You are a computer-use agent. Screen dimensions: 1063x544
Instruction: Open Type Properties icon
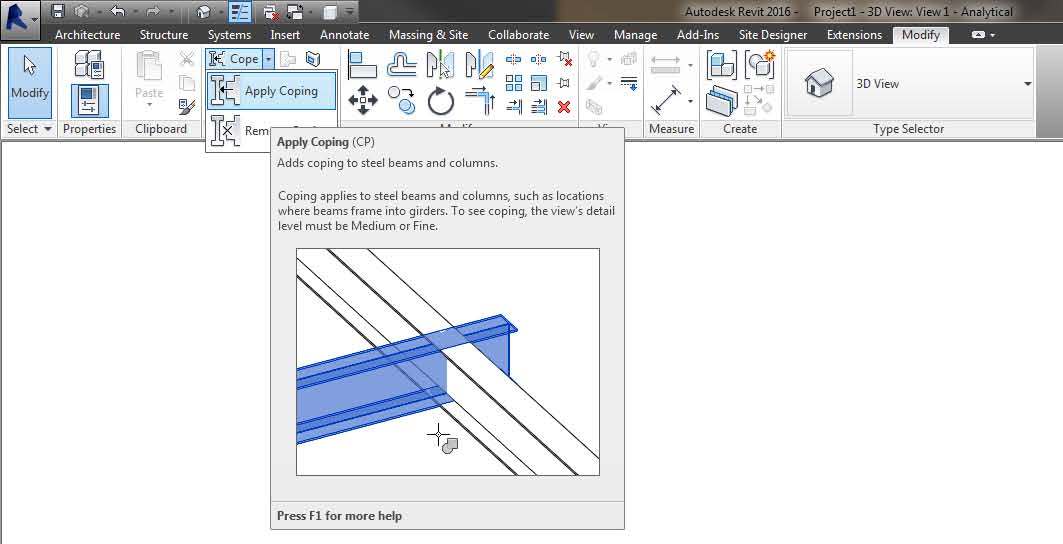click(89, 64)
